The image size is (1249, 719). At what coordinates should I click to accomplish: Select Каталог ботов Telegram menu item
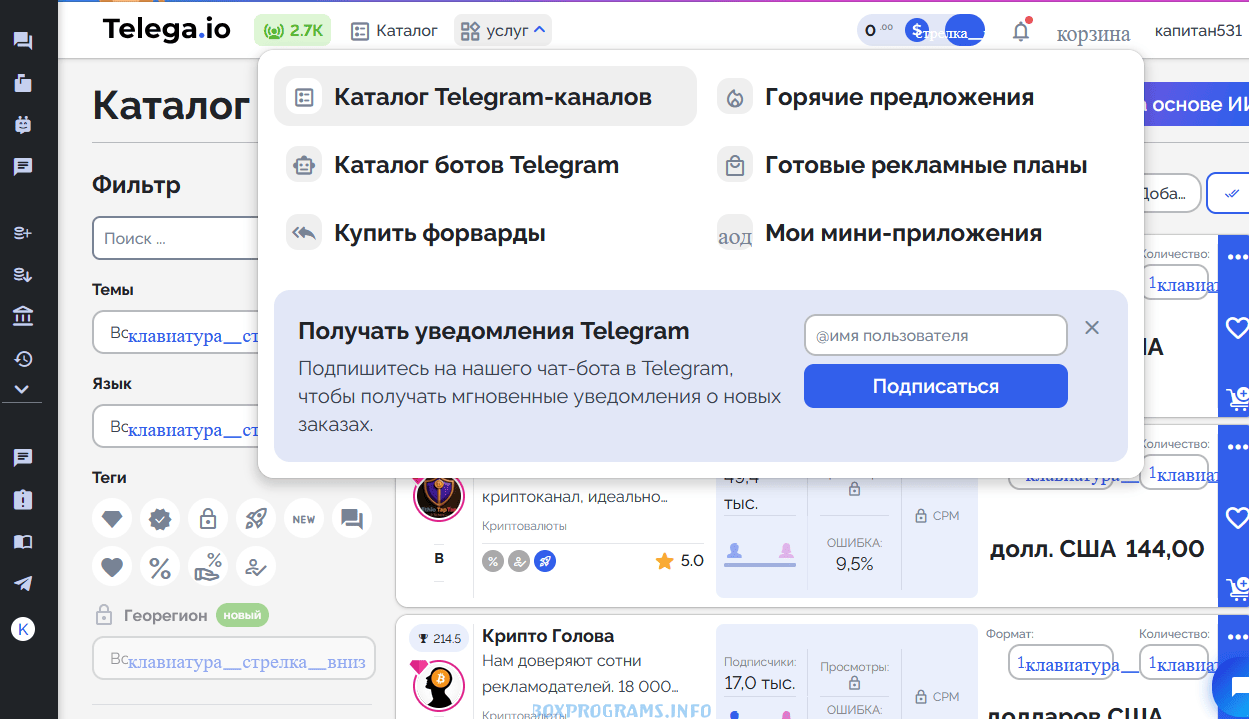(x=476, y=165)
